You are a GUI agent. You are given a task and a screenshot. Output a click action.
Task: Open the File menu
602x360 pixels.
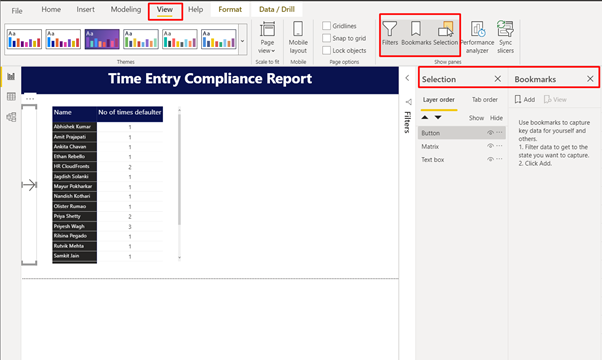pos(17,11)
